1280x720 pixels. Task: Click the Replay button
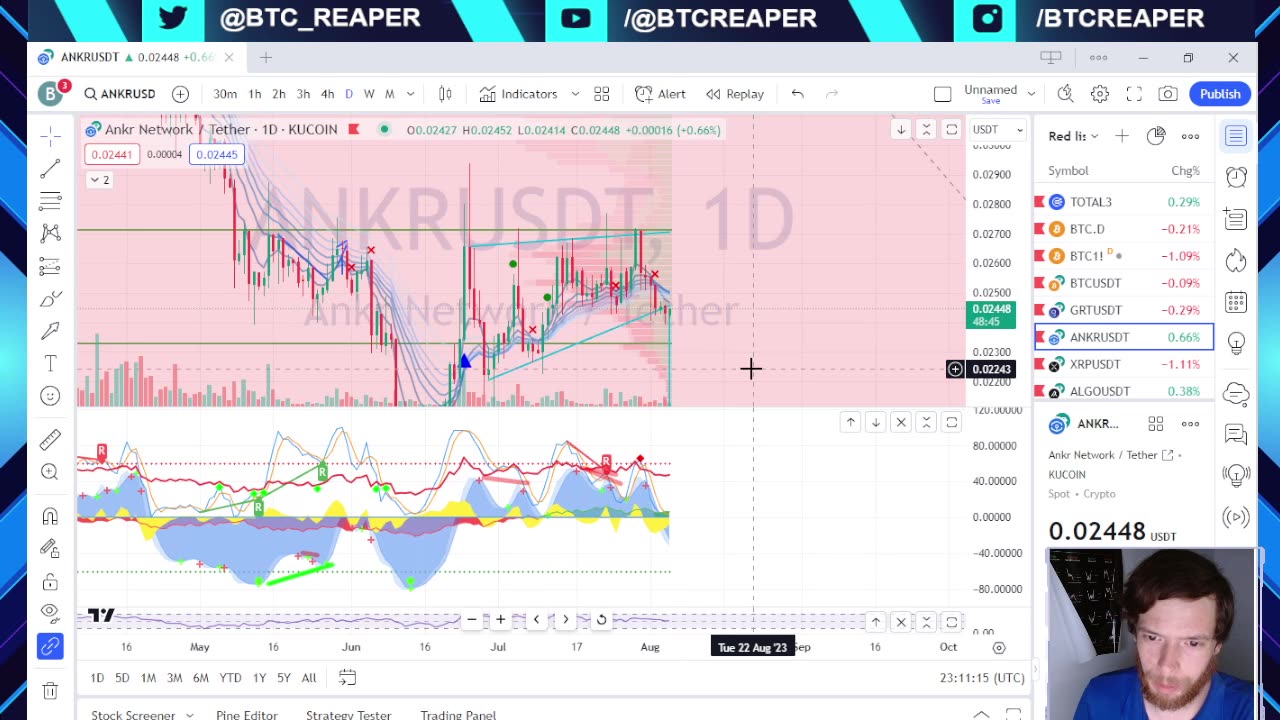(x=735, y=94)
